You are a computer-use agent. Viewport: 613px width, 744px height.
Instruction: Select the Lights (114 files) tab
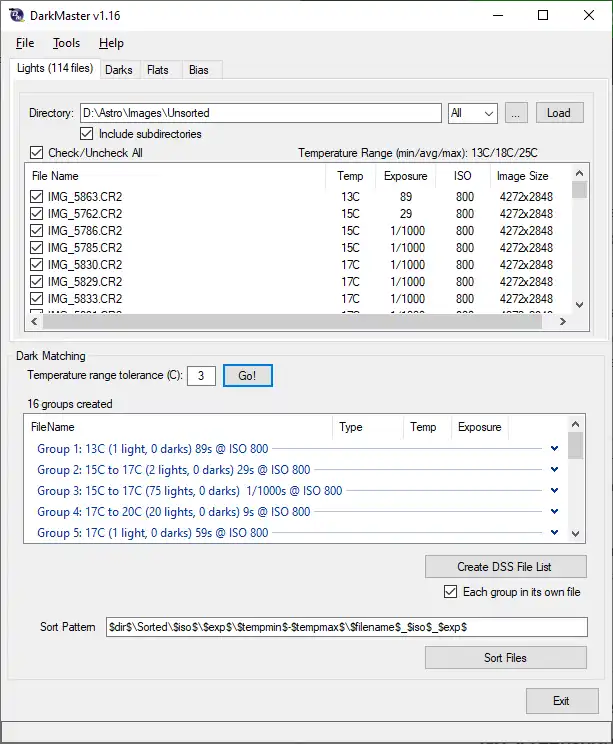[x=55, y=68]
